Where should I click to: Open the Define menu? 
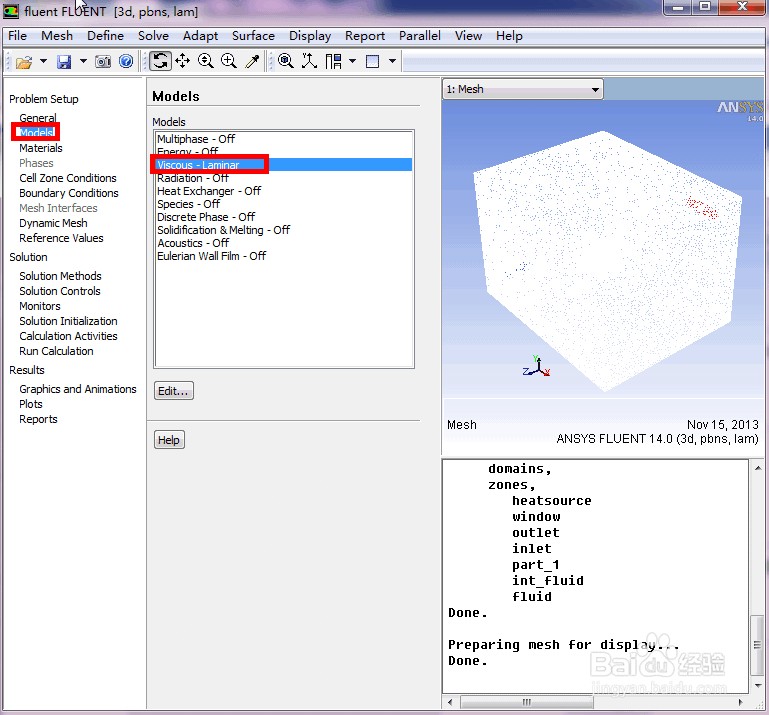point(105,36)
